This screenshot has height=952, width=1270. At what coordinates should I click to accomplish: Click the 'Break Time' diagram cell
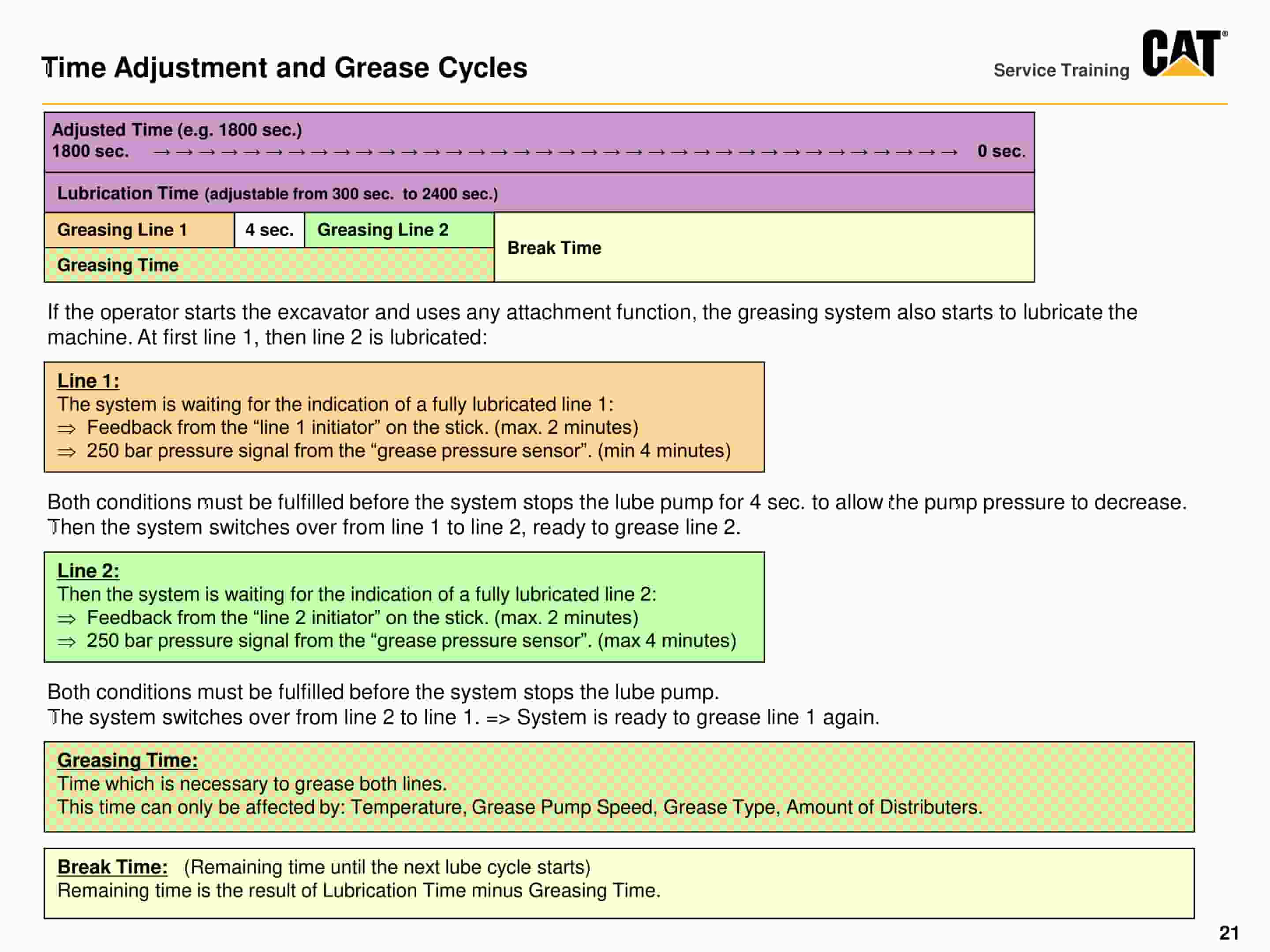[764, 247]
